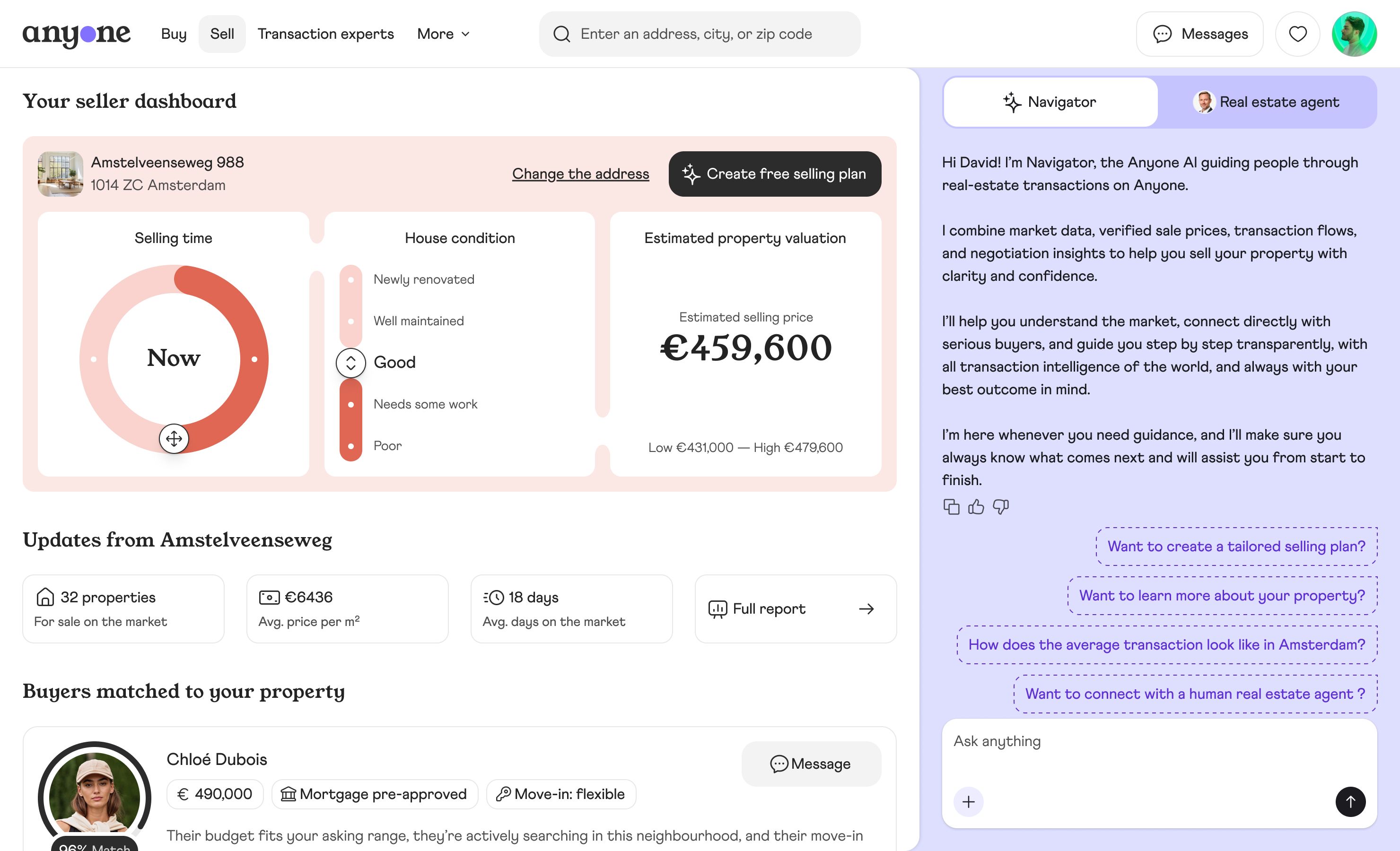
Task: Open the Amstelveenseweg 988 property thumbnail
Action: [60, 174]
